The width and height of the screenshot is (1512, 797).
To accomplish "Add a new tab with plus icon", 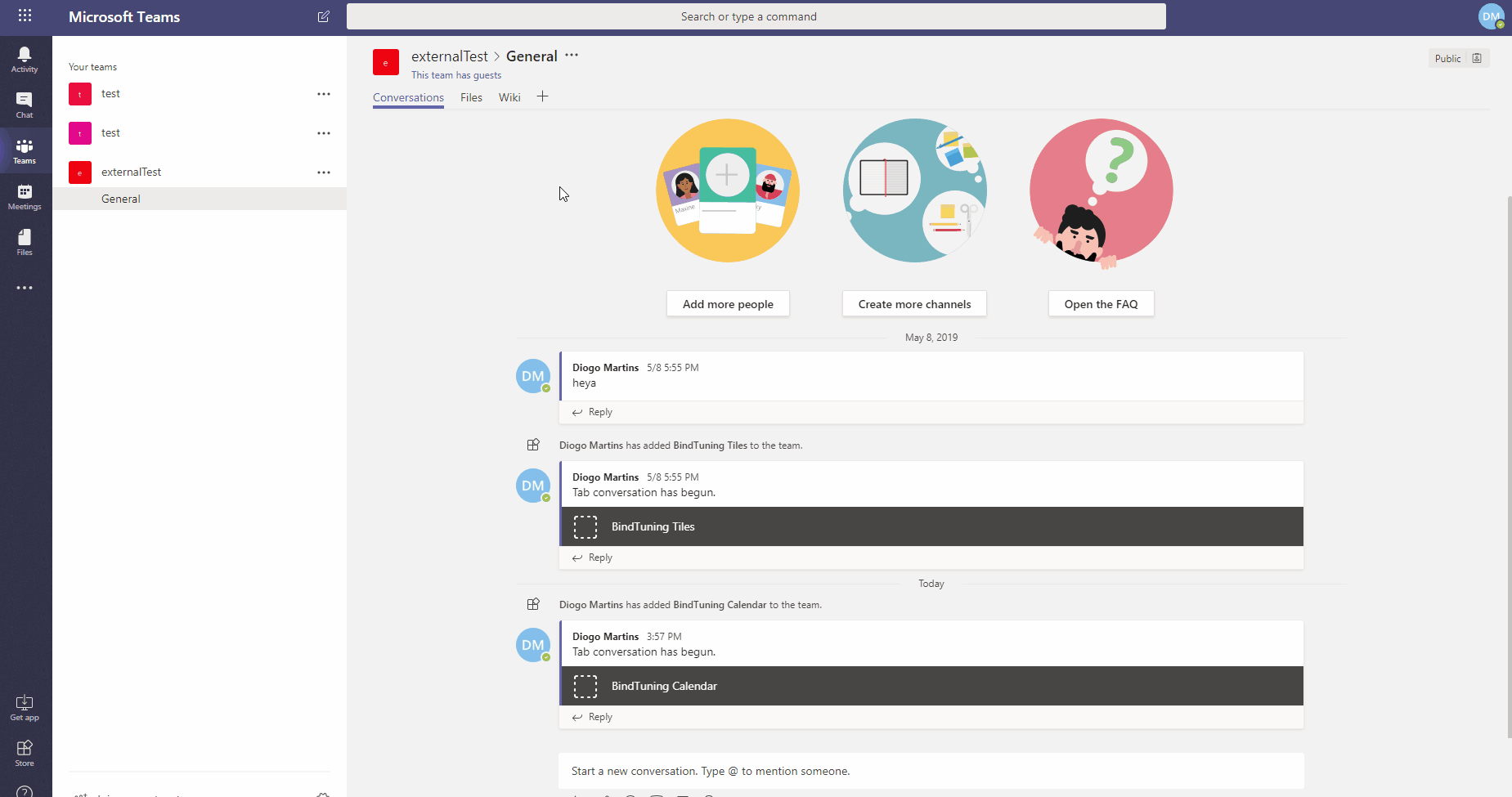I will [542, 96].
